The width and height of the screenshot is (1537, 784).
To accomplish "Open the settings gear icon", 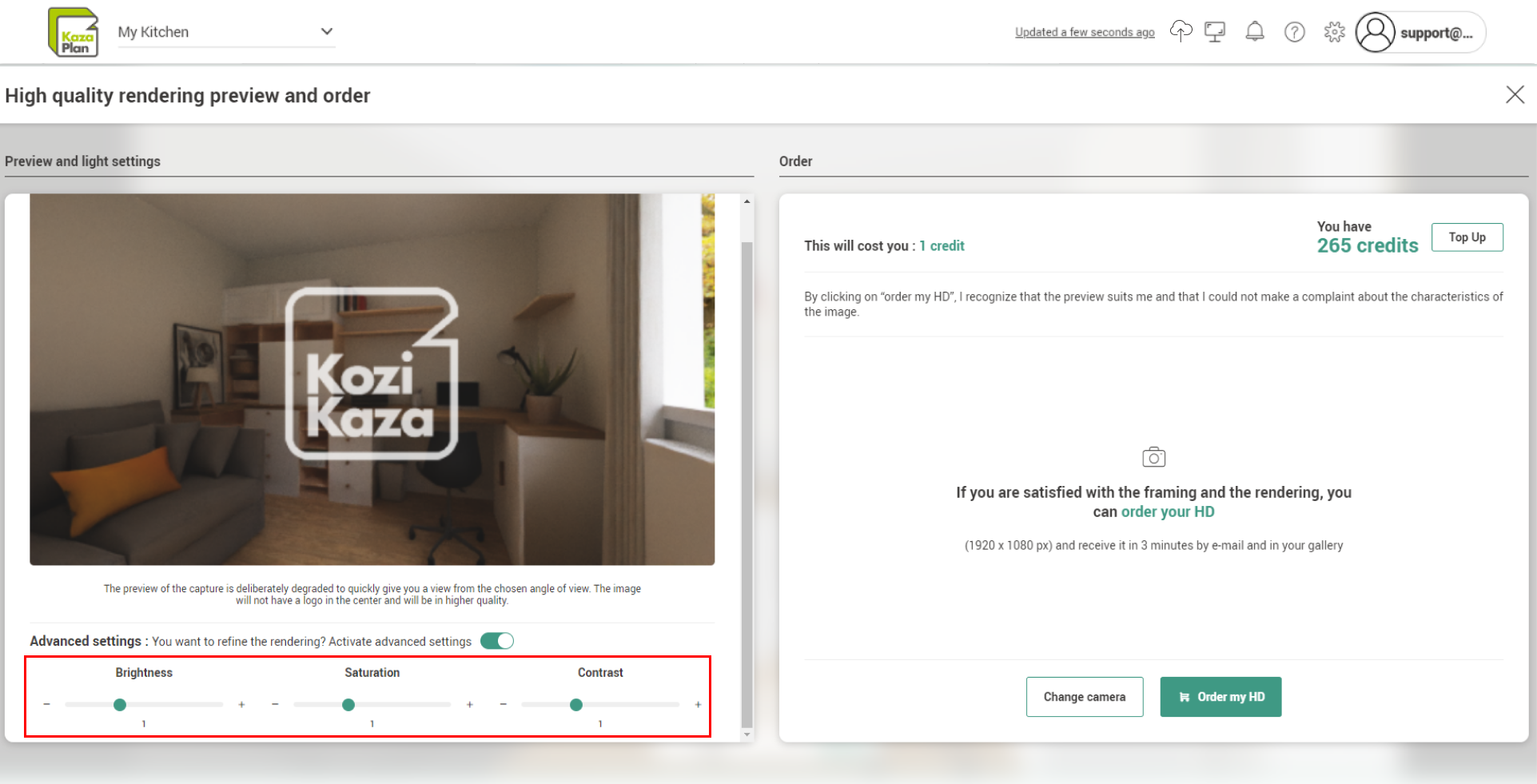I will [1334, 32].
